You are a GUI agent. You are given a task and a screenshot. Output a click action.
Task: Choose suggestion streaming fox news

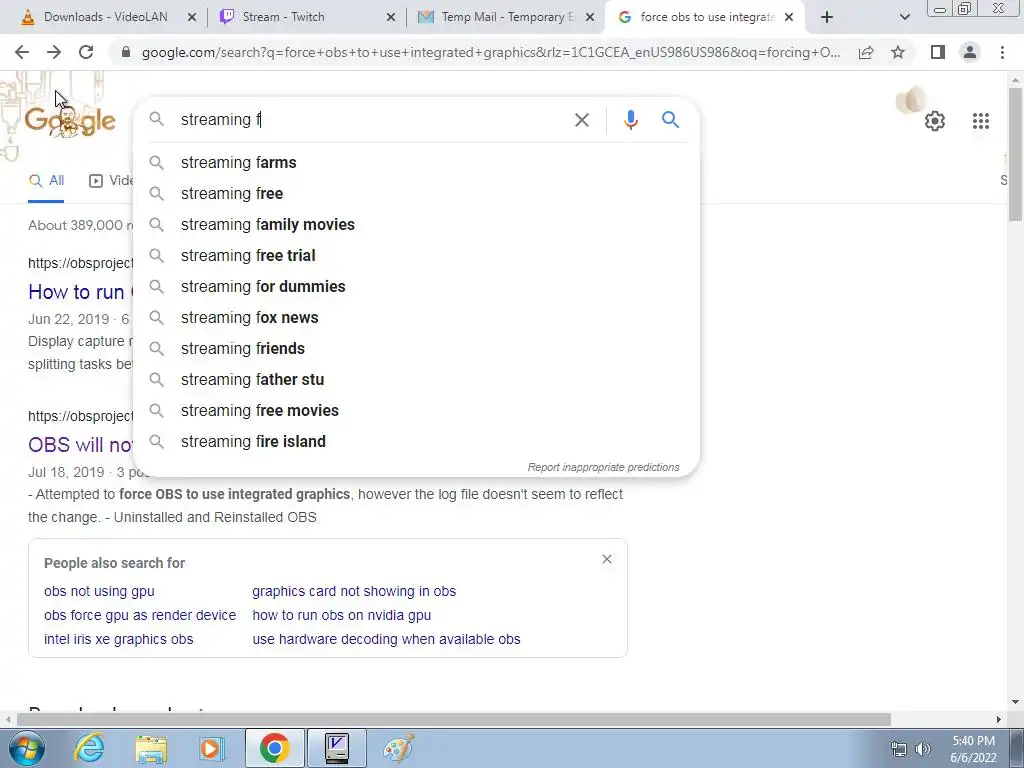(x=417, y=317)
